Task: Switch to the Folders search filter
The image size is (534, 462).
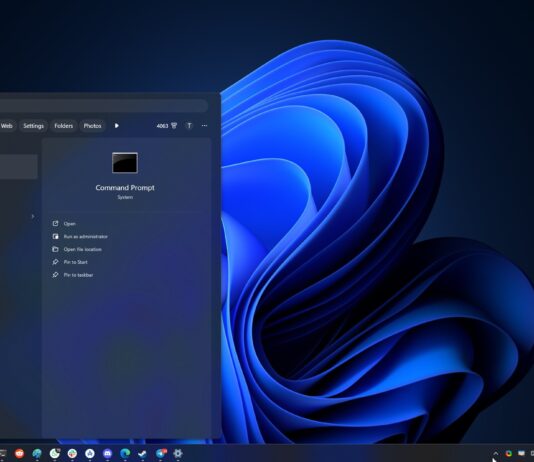Action: [64, 126]
